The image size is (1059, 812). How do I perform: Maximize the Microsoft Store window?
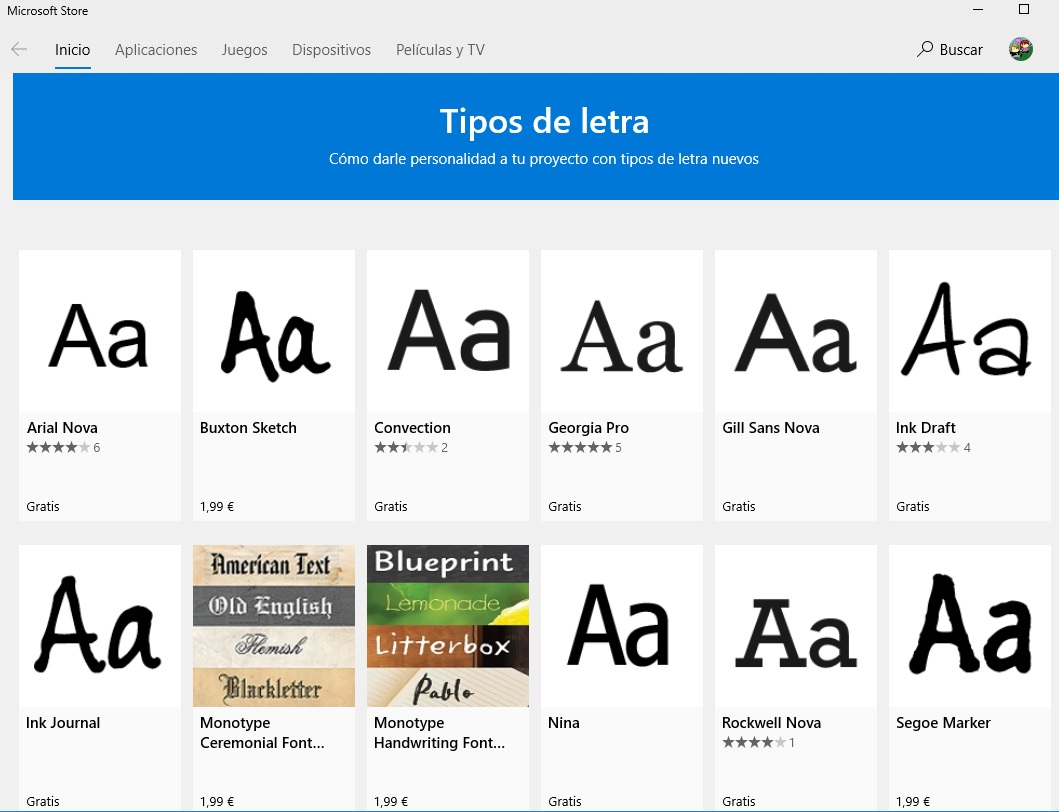pyautogui.click(x=1023, y=10)
